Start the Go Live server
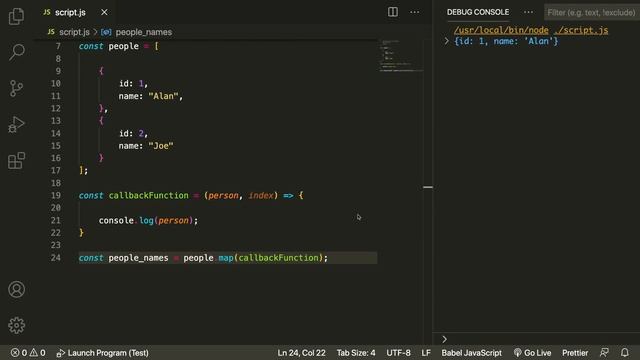 click(x=532, y=353)
